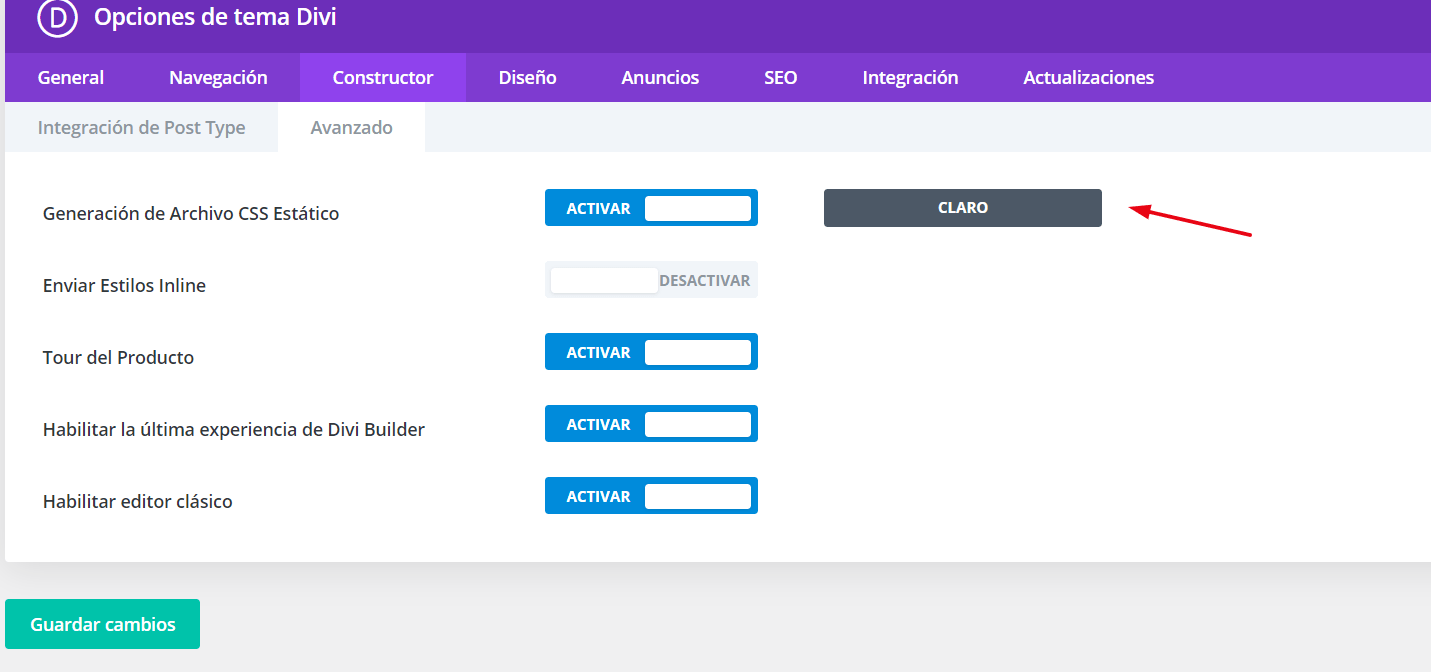The image size is (1431, 672).
Task: Toggle Habilitar editor clásico switch
Action: click(x=651, y=496)
